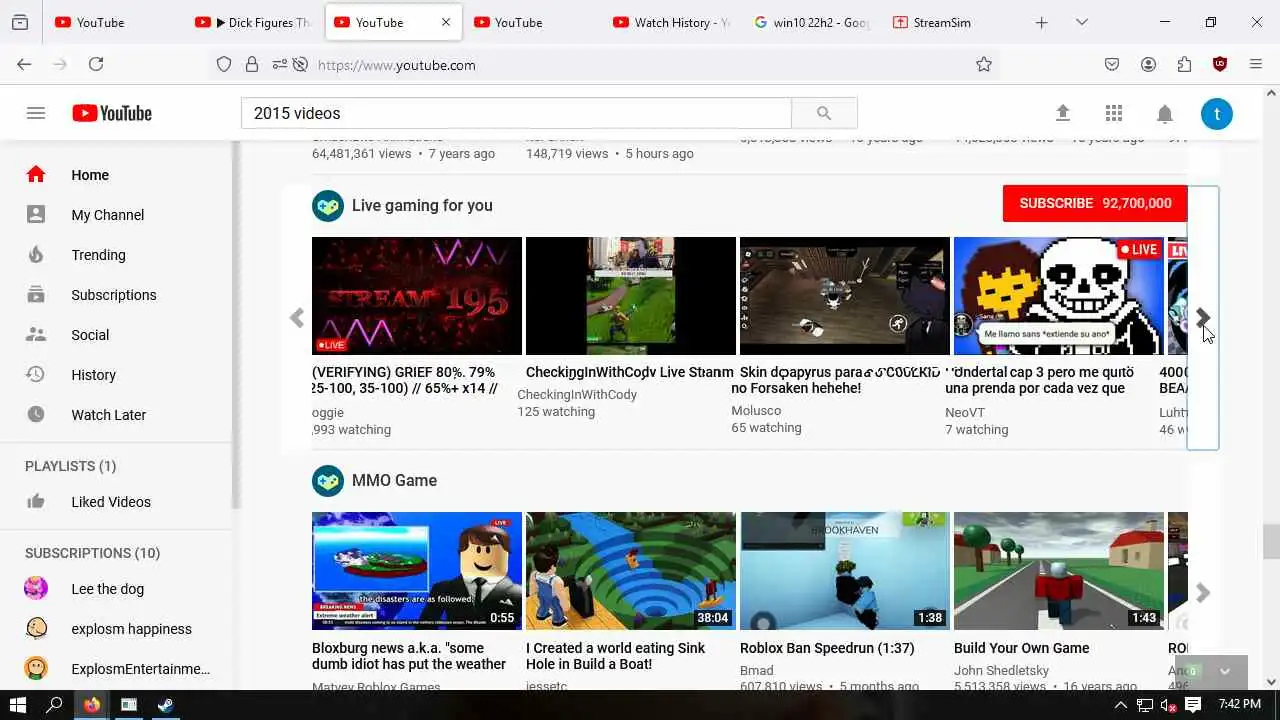Open the Firefox extensions puzzle icon
This screenshot has height=720, width=1280.
click(x=1184, y=64)
